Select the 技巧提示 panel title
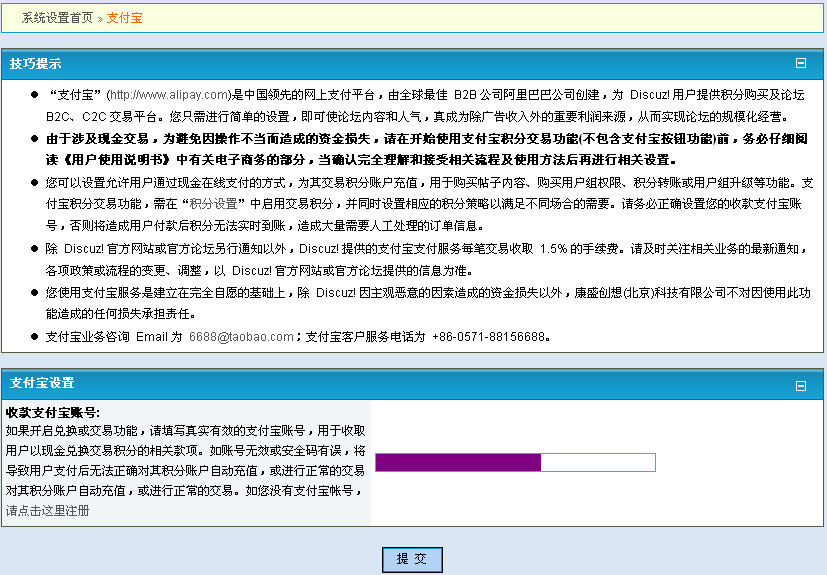 [35, 64]
